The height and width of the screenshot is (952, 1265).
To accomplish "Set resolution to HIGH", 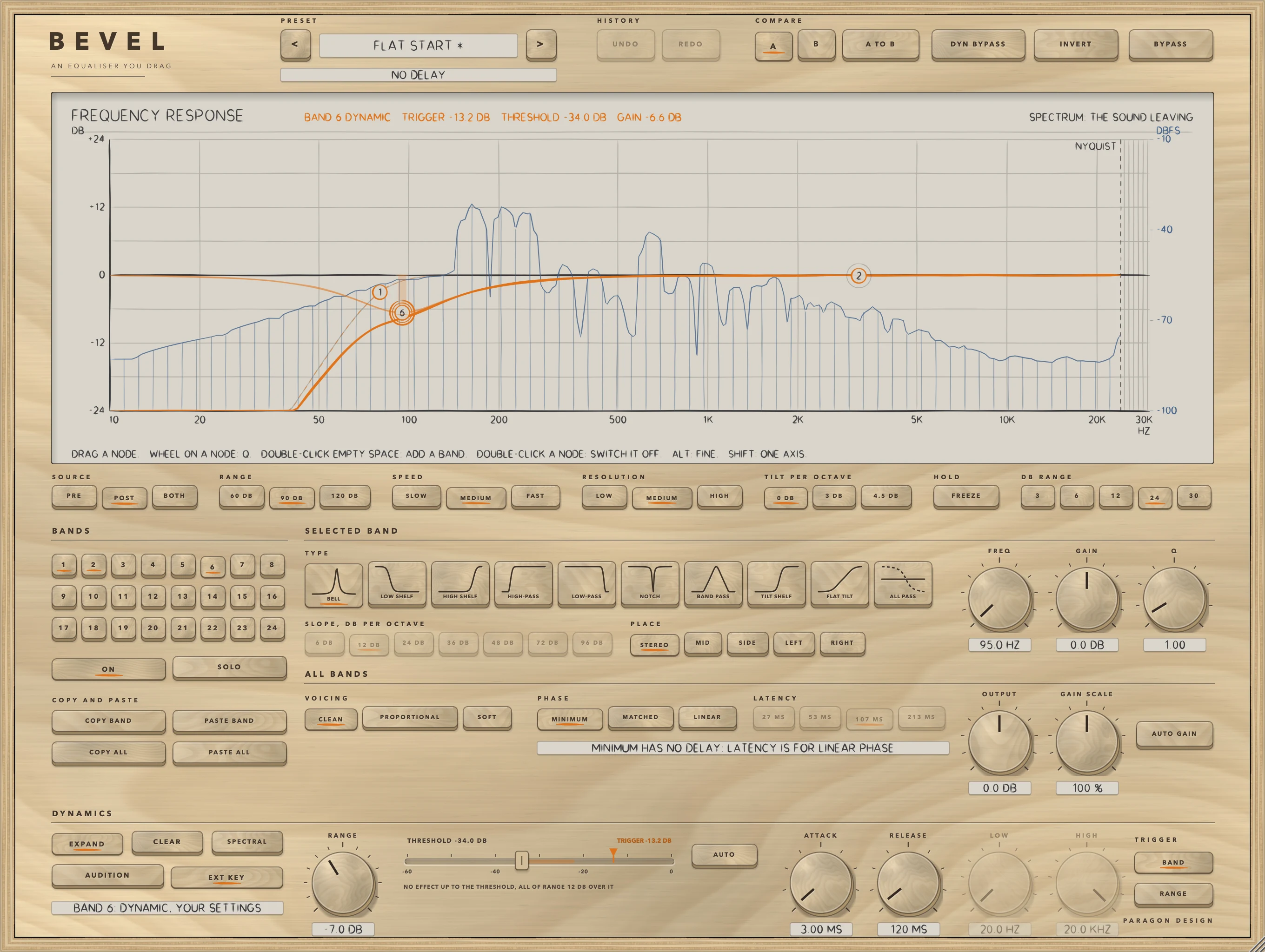I will (719, 496).
